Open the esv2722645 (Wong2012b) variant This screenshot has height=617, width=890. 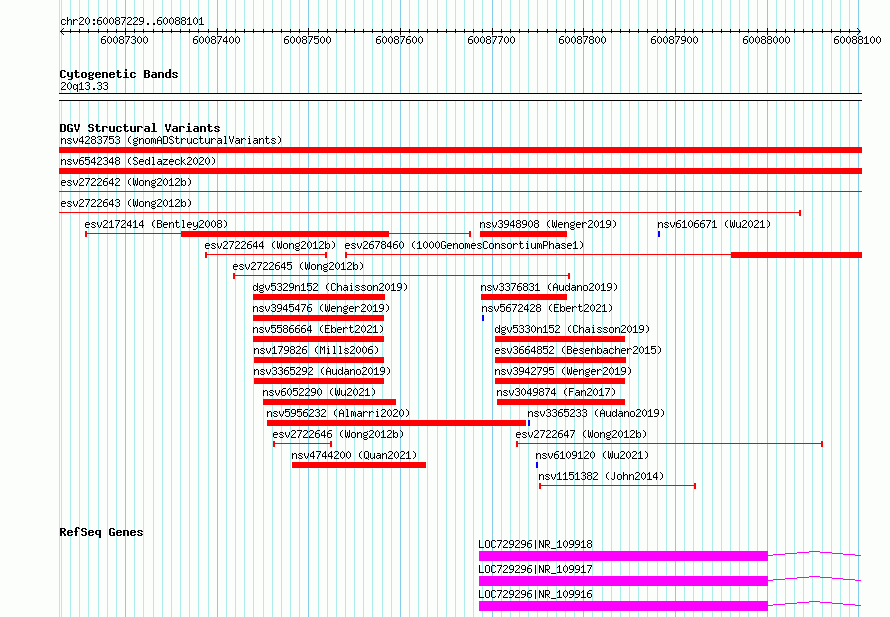[298, 266]
